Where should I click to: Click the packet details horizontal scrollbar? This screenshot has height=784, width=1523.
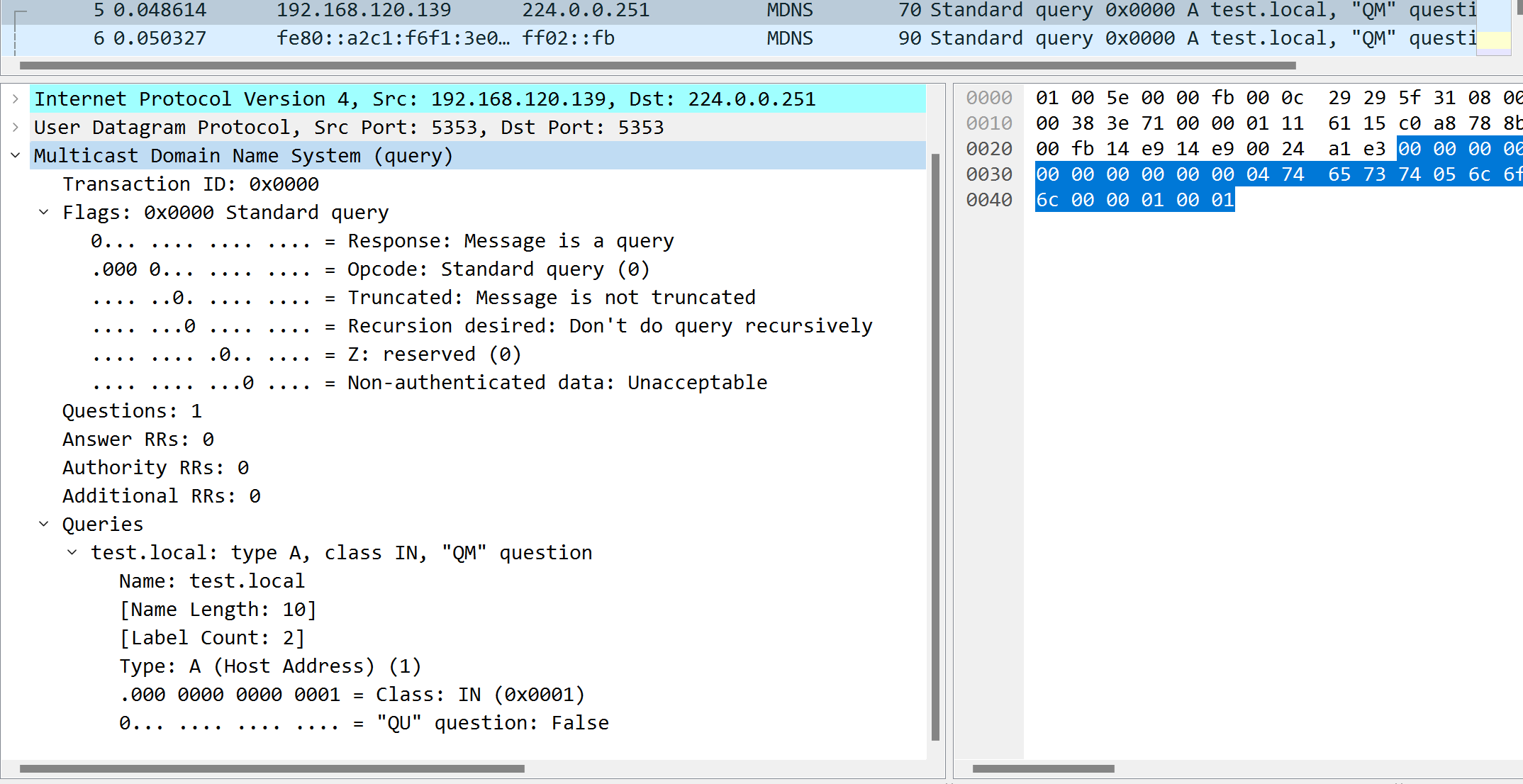[272, 768]
